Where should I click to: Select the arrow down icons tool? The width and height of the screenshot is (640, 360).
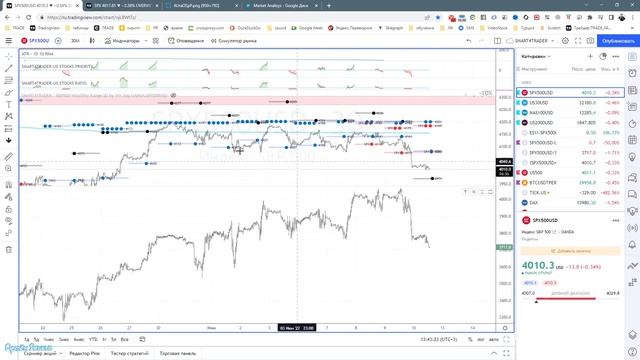pos(9,140)
